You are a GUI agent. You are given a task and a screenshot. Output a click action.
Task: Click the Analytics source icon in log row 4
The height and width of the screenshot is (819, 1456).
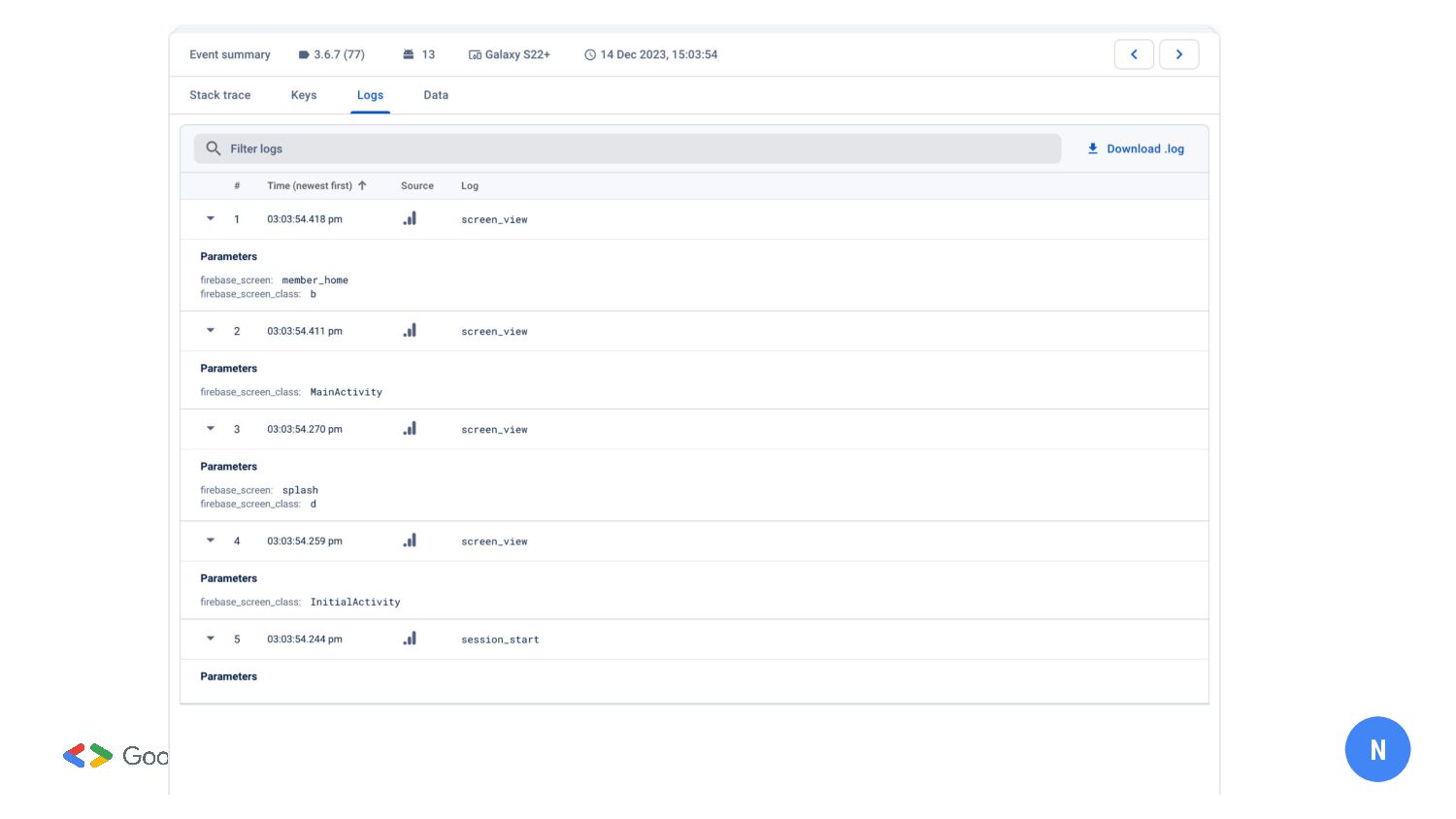(410, 540)
